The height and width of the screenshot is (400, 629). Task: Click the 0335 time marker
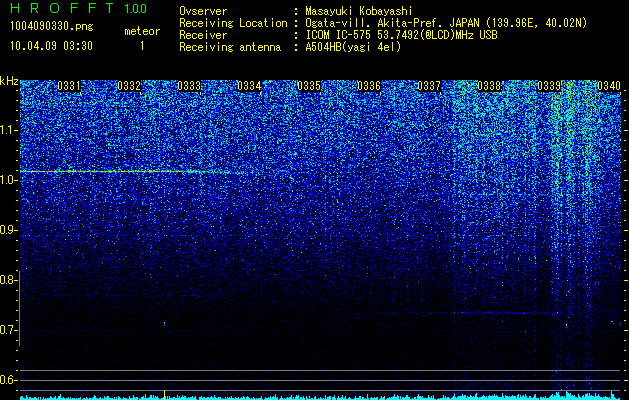point(309,86)
